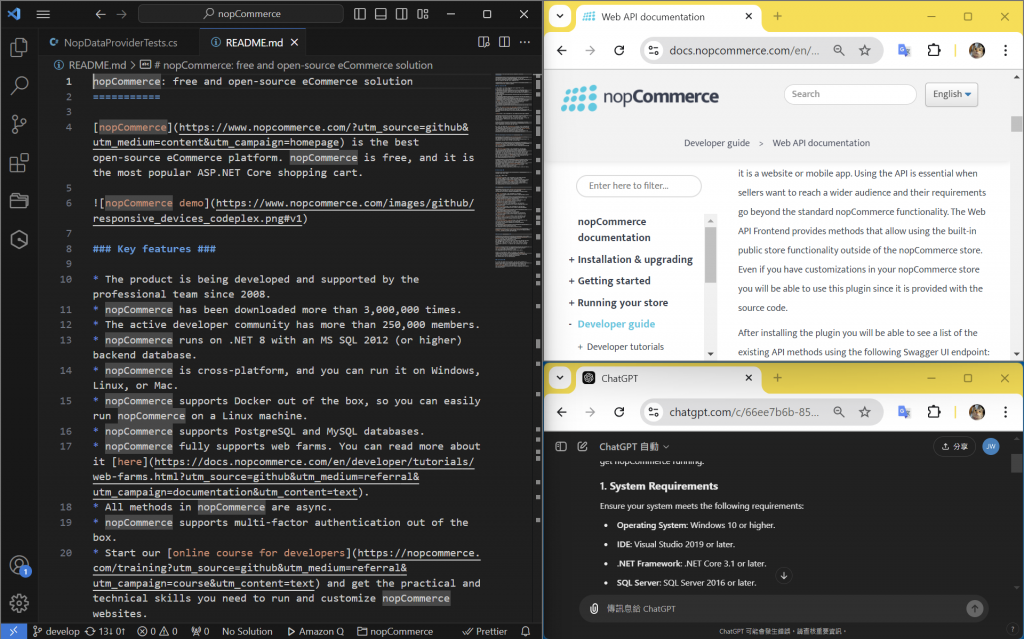This screenshot has width=1024, height=639.
Task: Open VS Code Accounts menu
Action: tap(19, 565)
